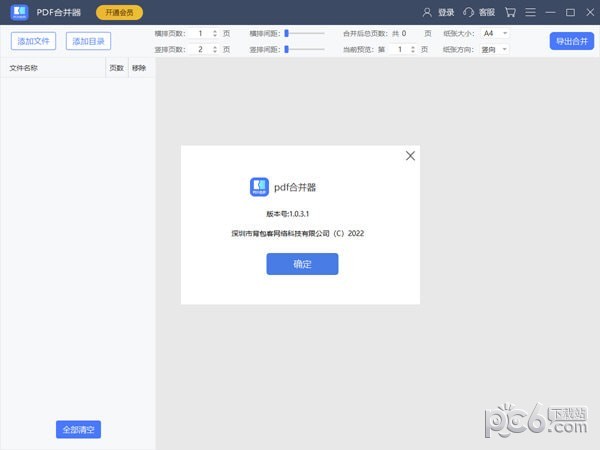Open the 纸张大小 A4 dropdown

pyautogui.click(x=495, y=34)
